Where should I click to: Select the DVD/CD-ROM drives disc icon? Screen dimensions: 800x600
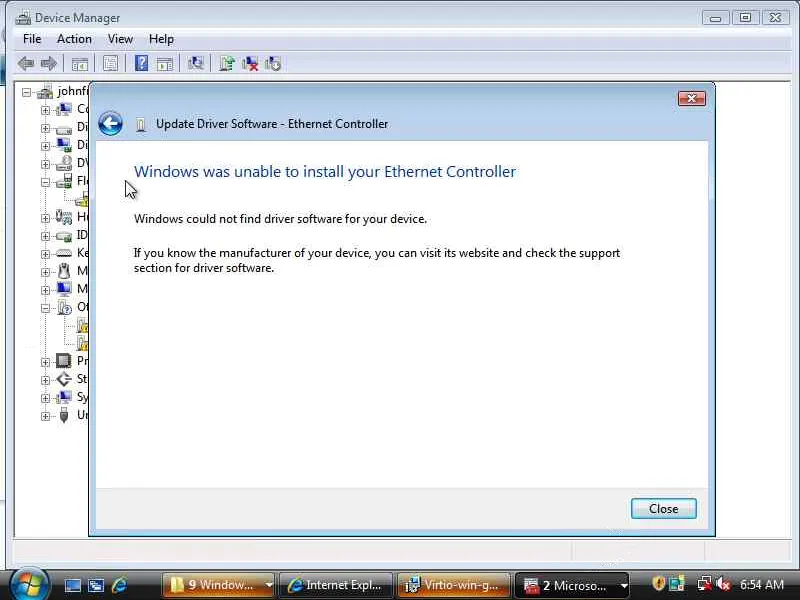[64, 163]
